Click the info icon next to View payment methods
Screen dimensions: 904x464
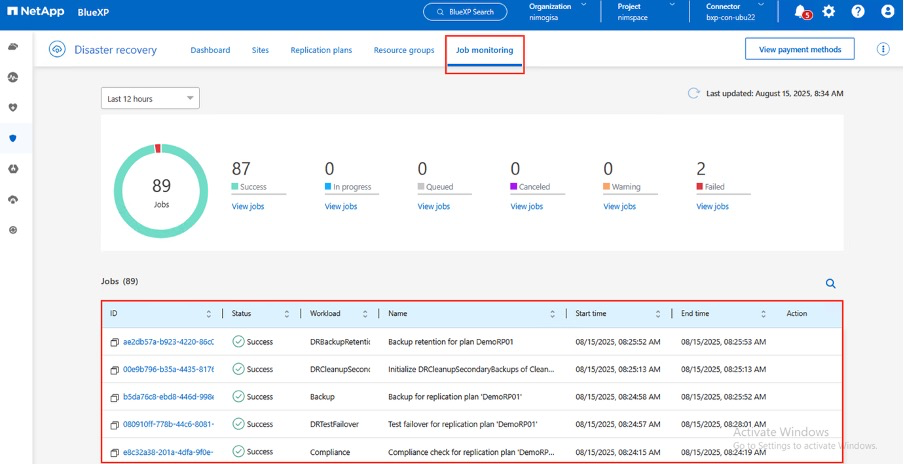[x=883, y=49]
